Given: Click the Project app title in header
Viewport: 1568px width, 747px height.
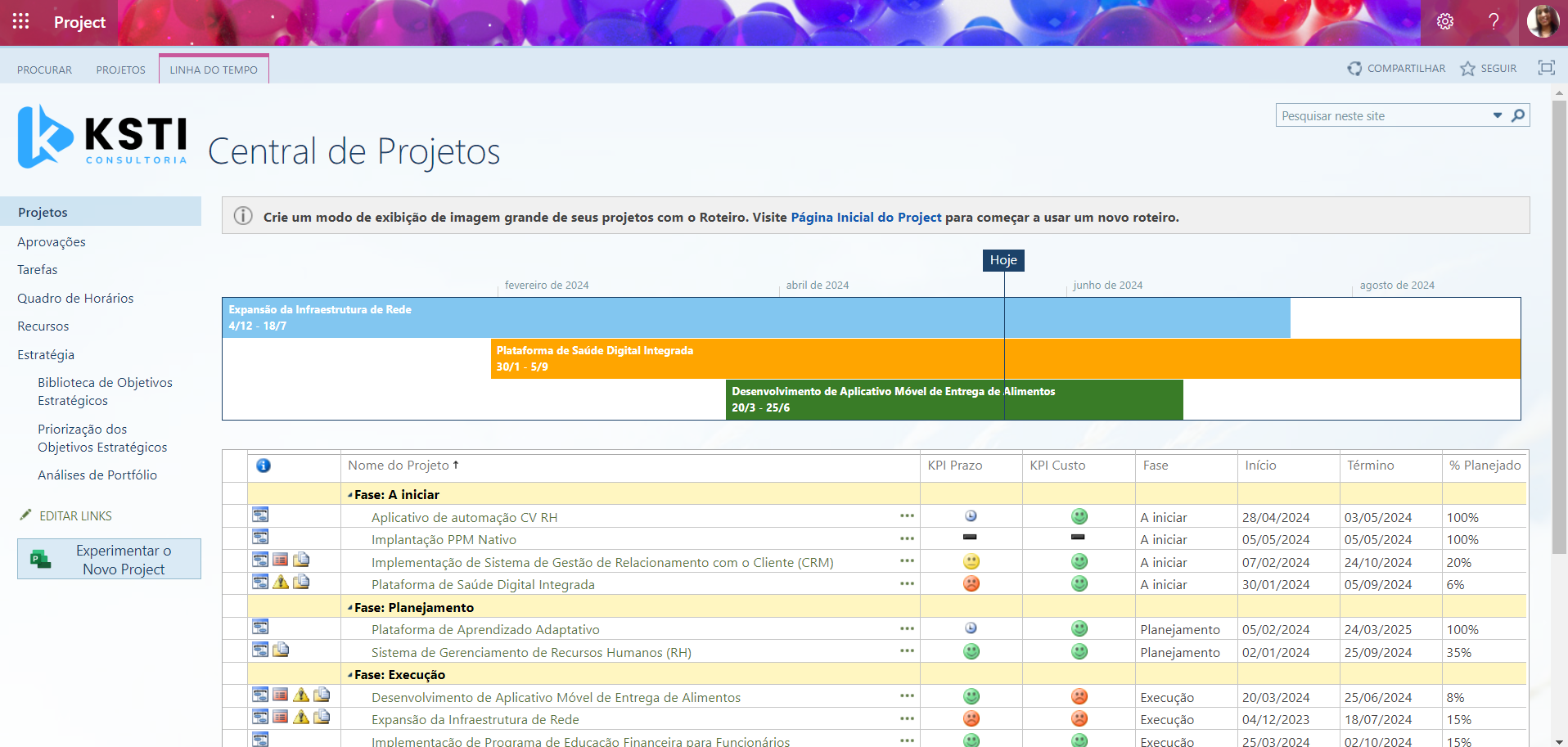Looking at the screenshot, I should tap(79, 22).
